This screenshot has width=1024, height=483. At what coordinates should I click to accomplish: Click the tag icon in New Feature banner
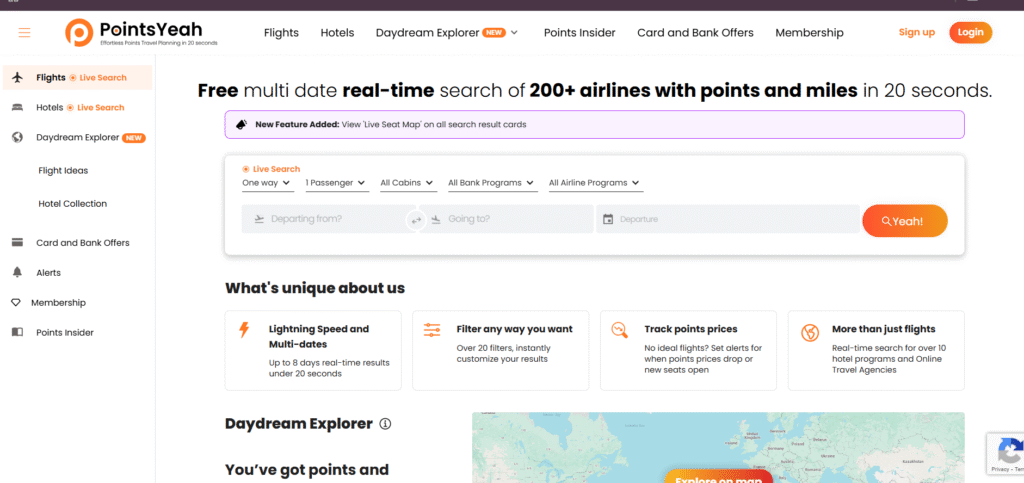[x=241, y=125]
